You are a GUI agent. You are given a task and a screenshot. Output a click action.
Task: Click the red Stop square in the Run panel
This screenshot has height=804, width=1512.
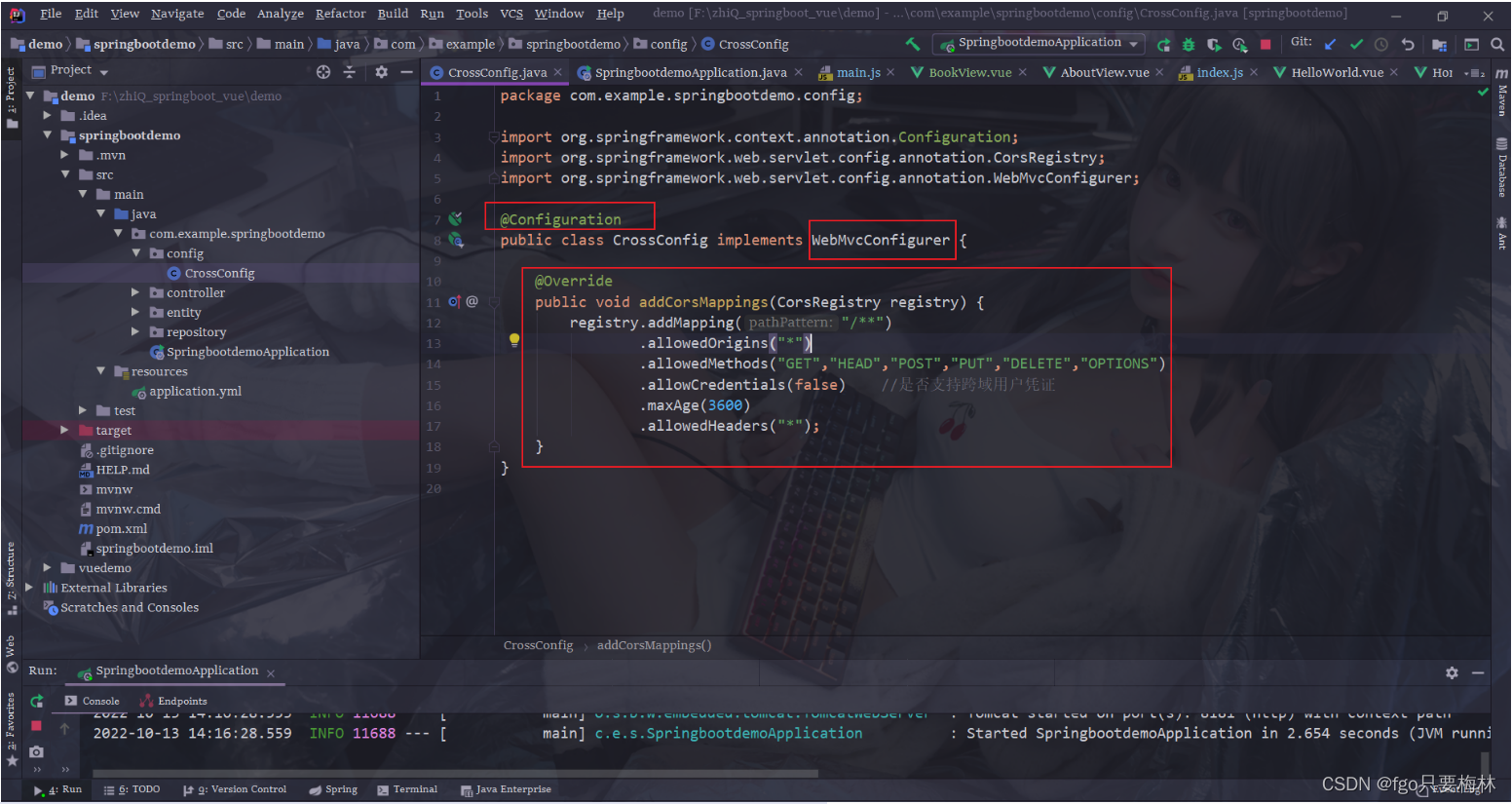point(37,726)
